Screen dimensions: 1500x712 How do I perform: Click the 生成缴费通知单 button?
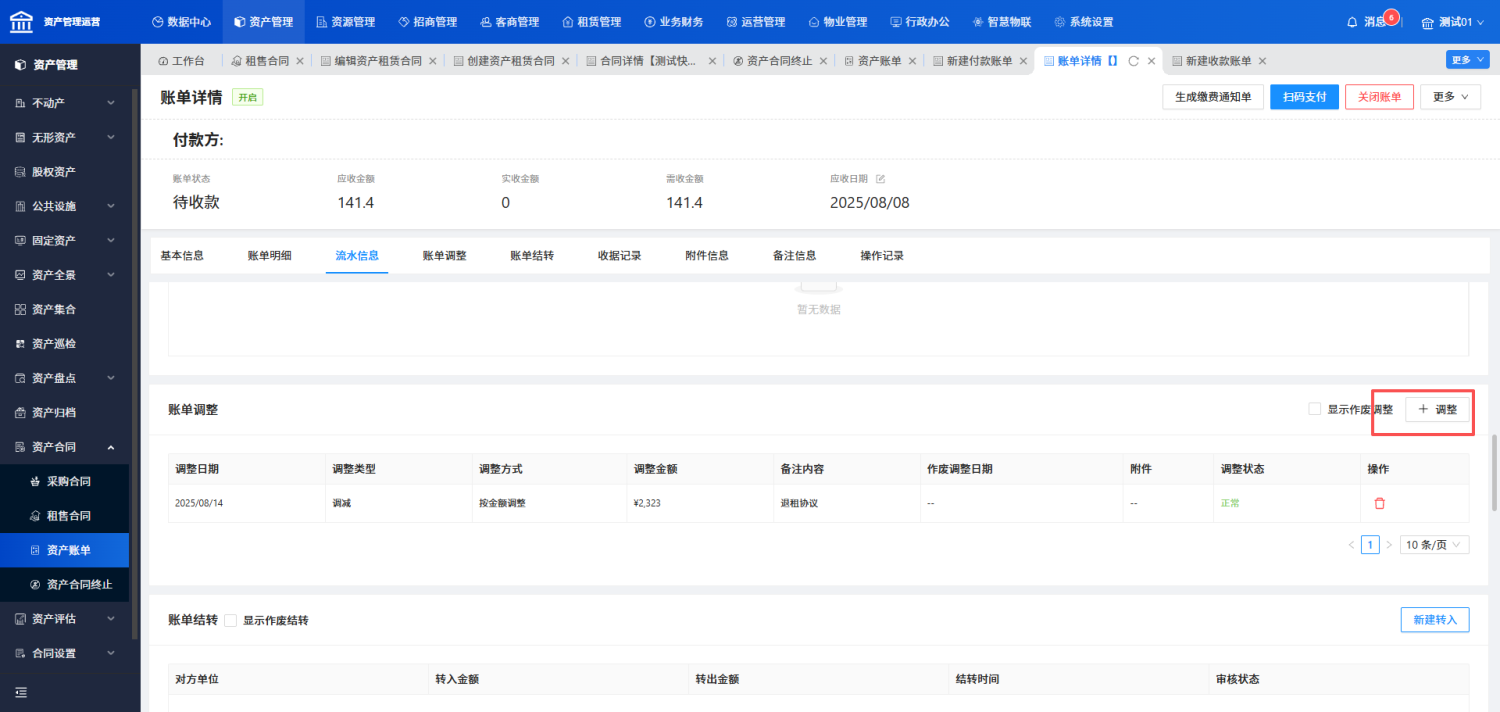click(1213, 97)
